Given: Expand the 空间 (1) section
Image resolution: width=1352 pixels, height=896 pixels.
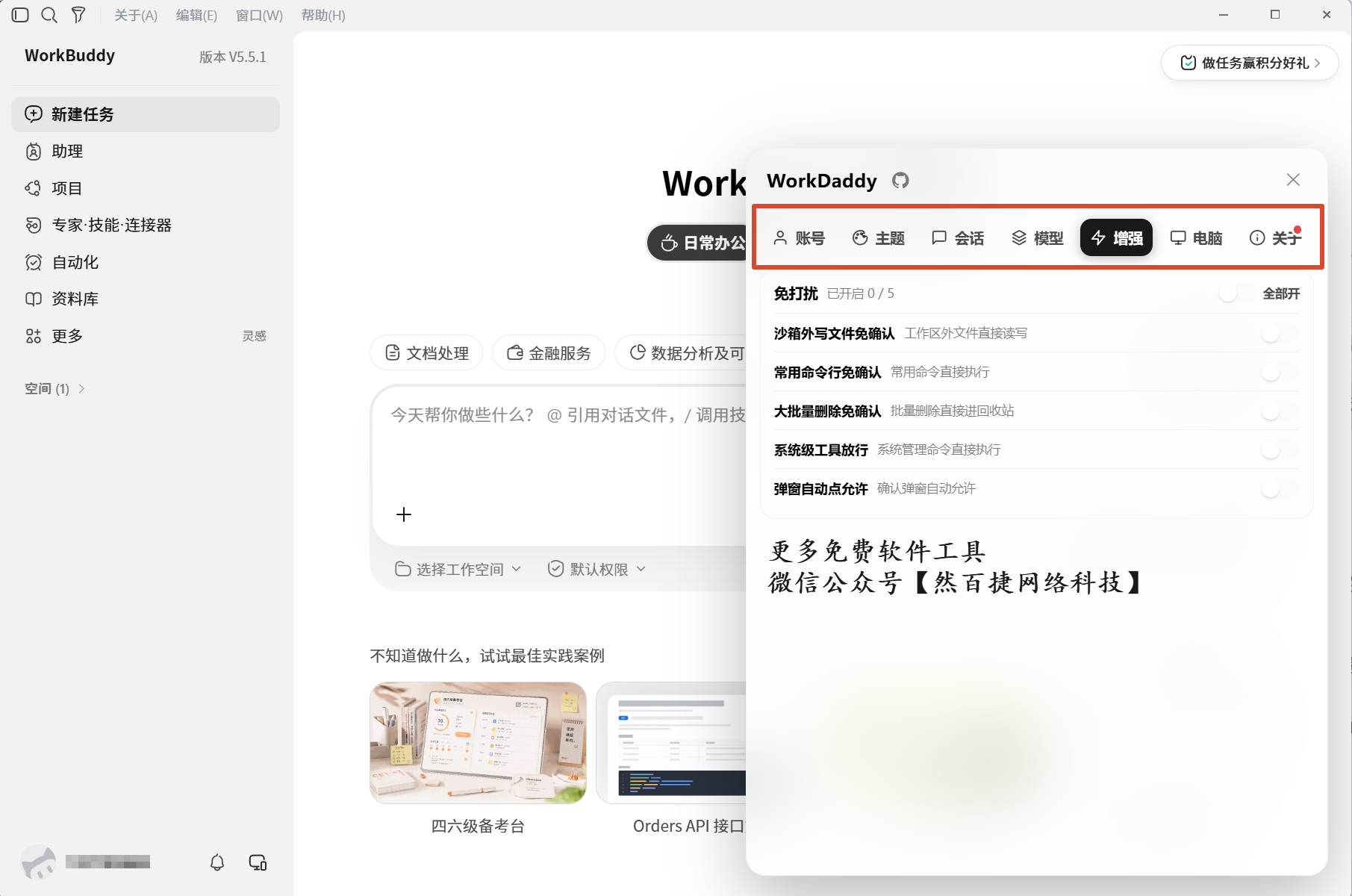Looking at the screenshot, I should coord(55,388).
